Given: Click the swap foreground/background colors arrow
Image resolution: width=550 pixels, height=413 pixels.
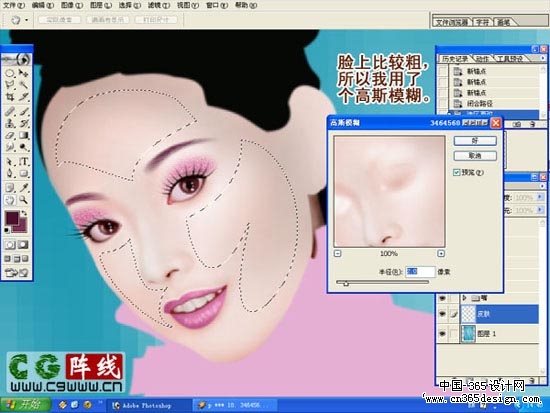Looking at the screenshot, I should pos(24,213).
